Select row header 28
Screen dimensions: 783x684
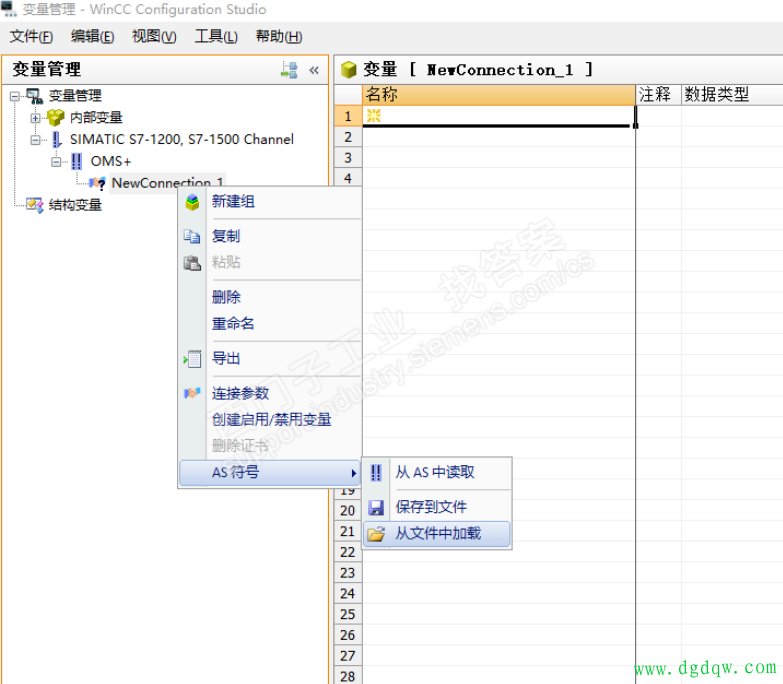click(x=348, y=677)
